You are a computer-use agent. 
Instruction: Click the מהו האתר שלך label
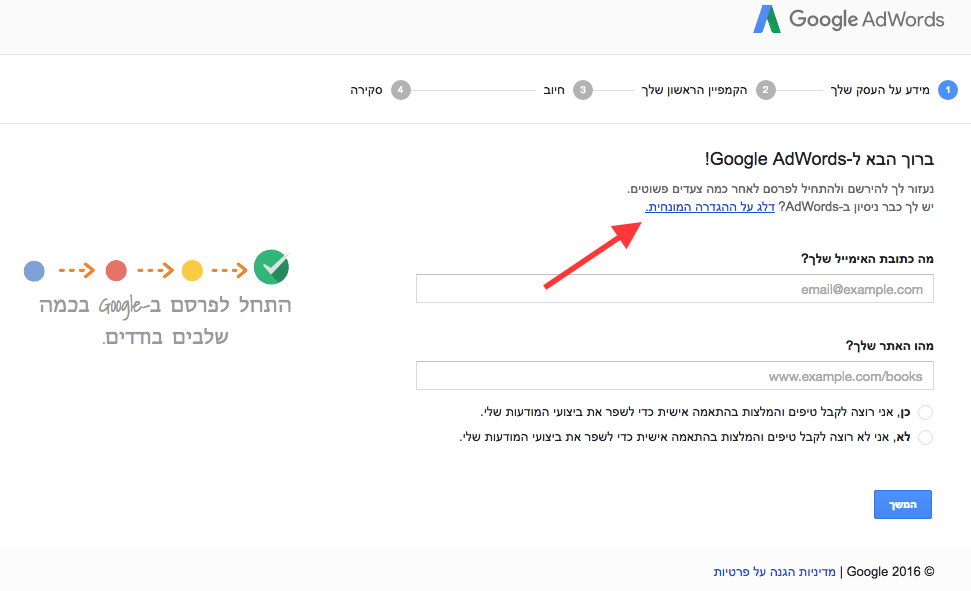(x=889, y=346)
